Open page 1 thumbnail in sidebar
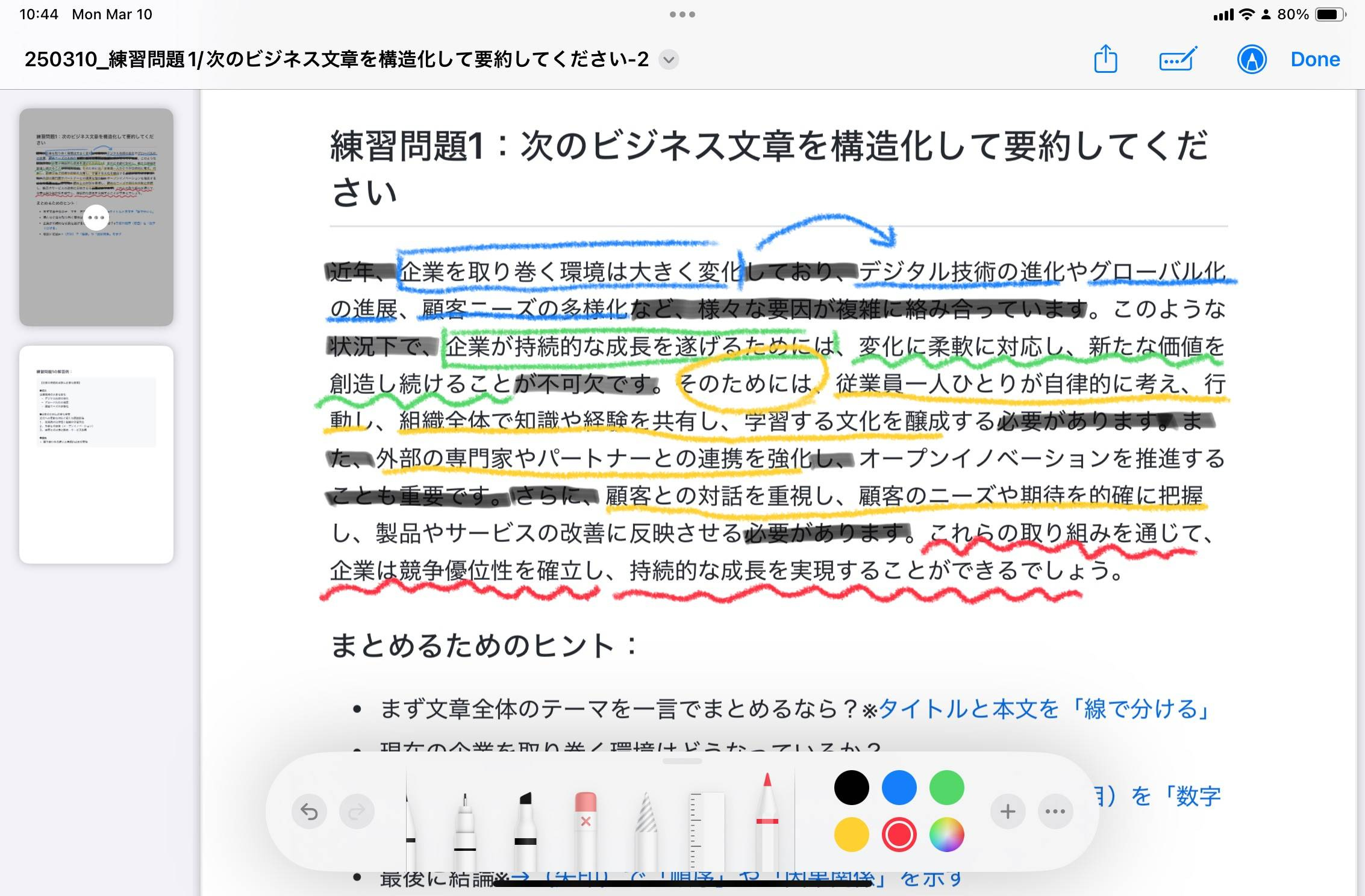 pyautogui.click(x=96, y=217)
